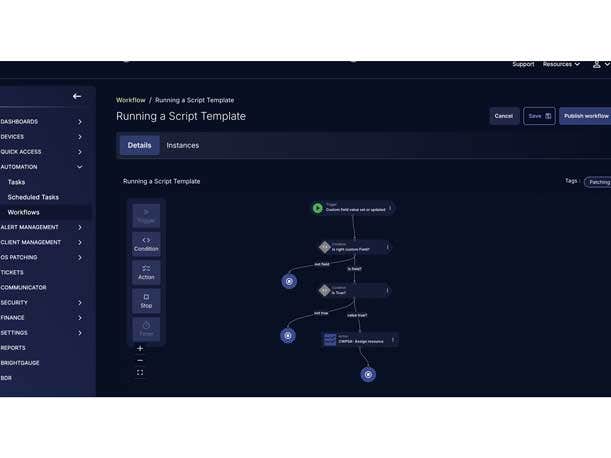Click the Publish workflow button
Screen dimensions: 611x458
point(586,116)
